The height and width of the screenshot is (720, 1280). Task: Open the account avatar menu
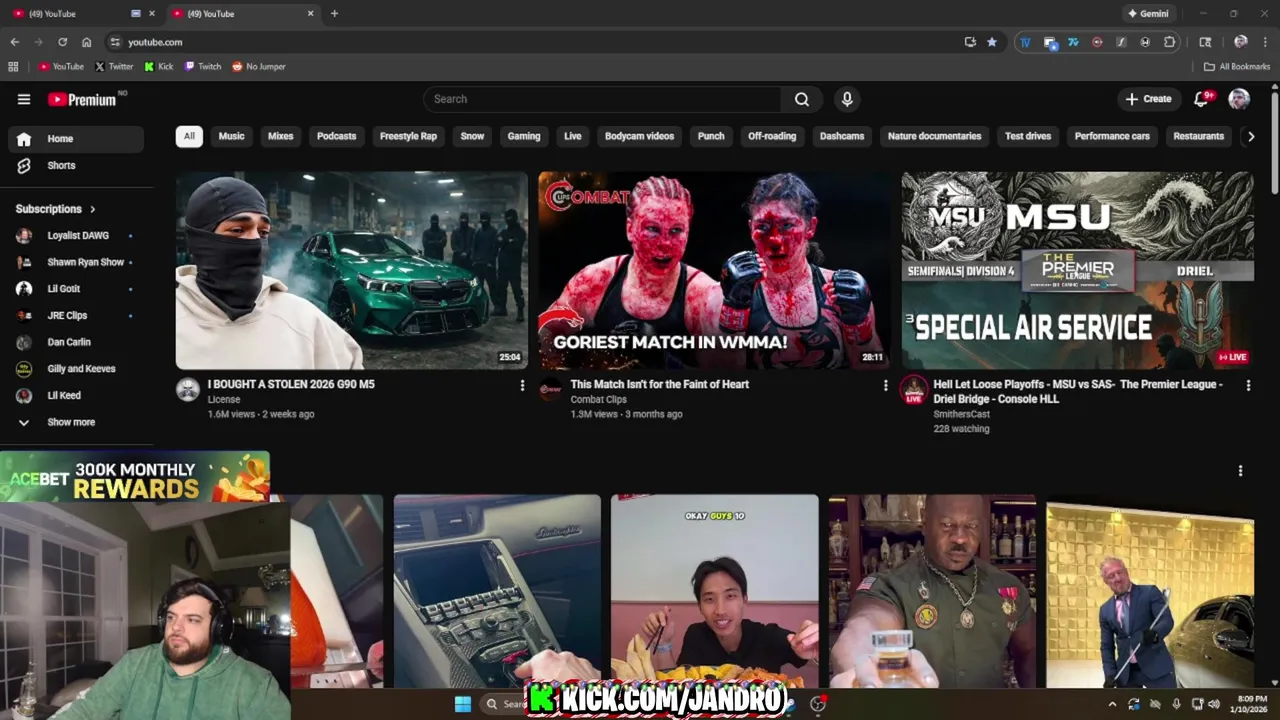(x=1239, y=99)
